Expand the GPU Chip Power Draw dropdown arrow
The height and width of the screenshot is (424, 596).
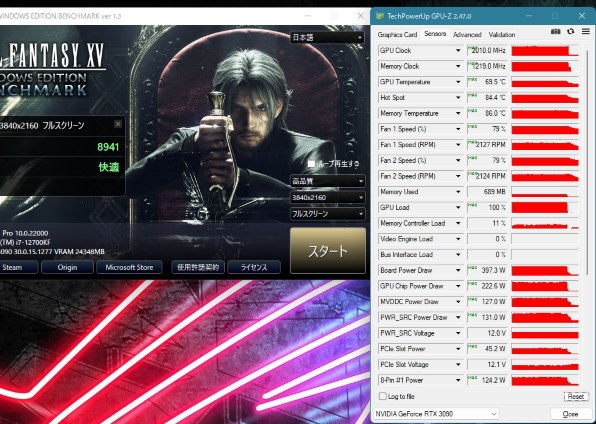(458, 286)
